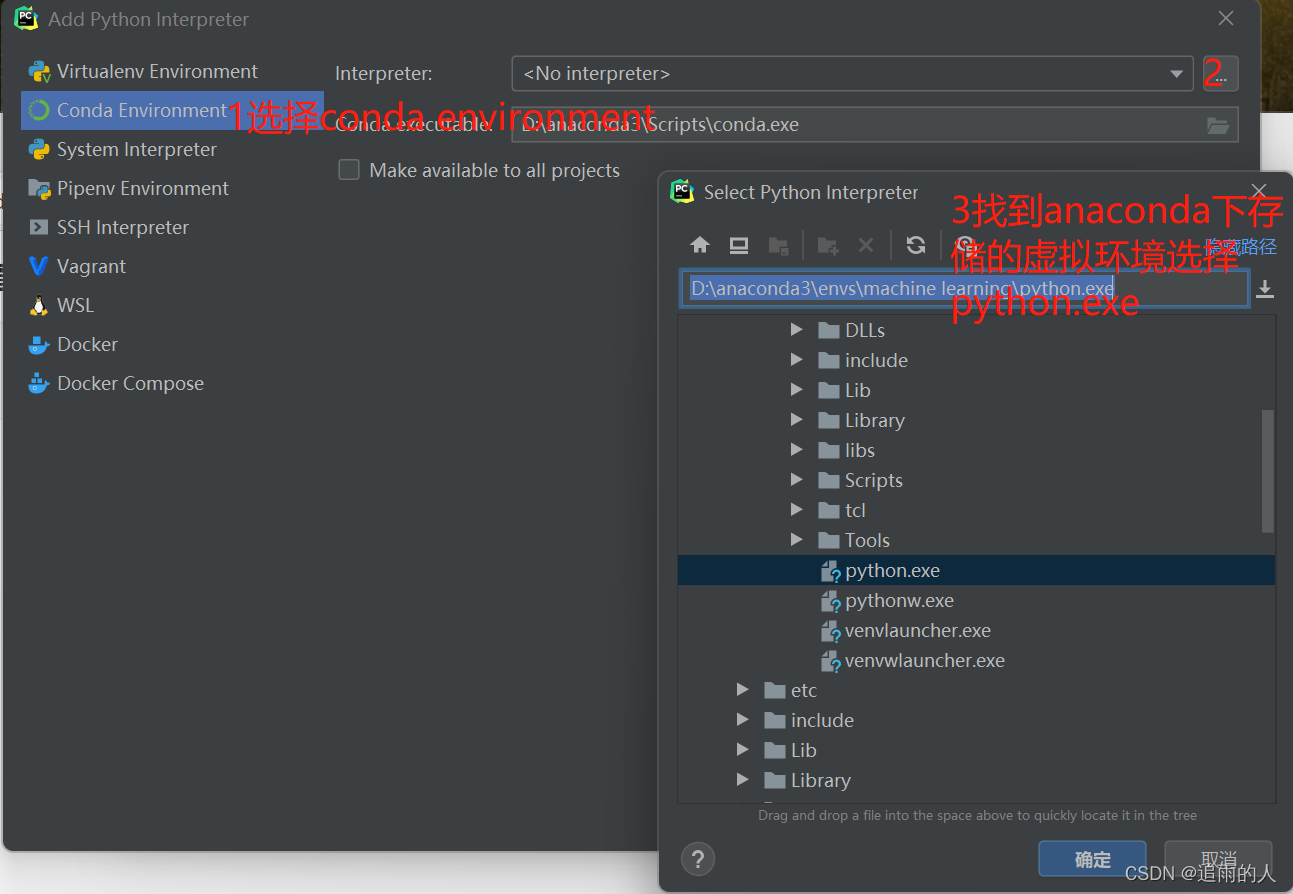Close the Select Python Interpreter dialog
The image size is (1293, 894).
1259,191
